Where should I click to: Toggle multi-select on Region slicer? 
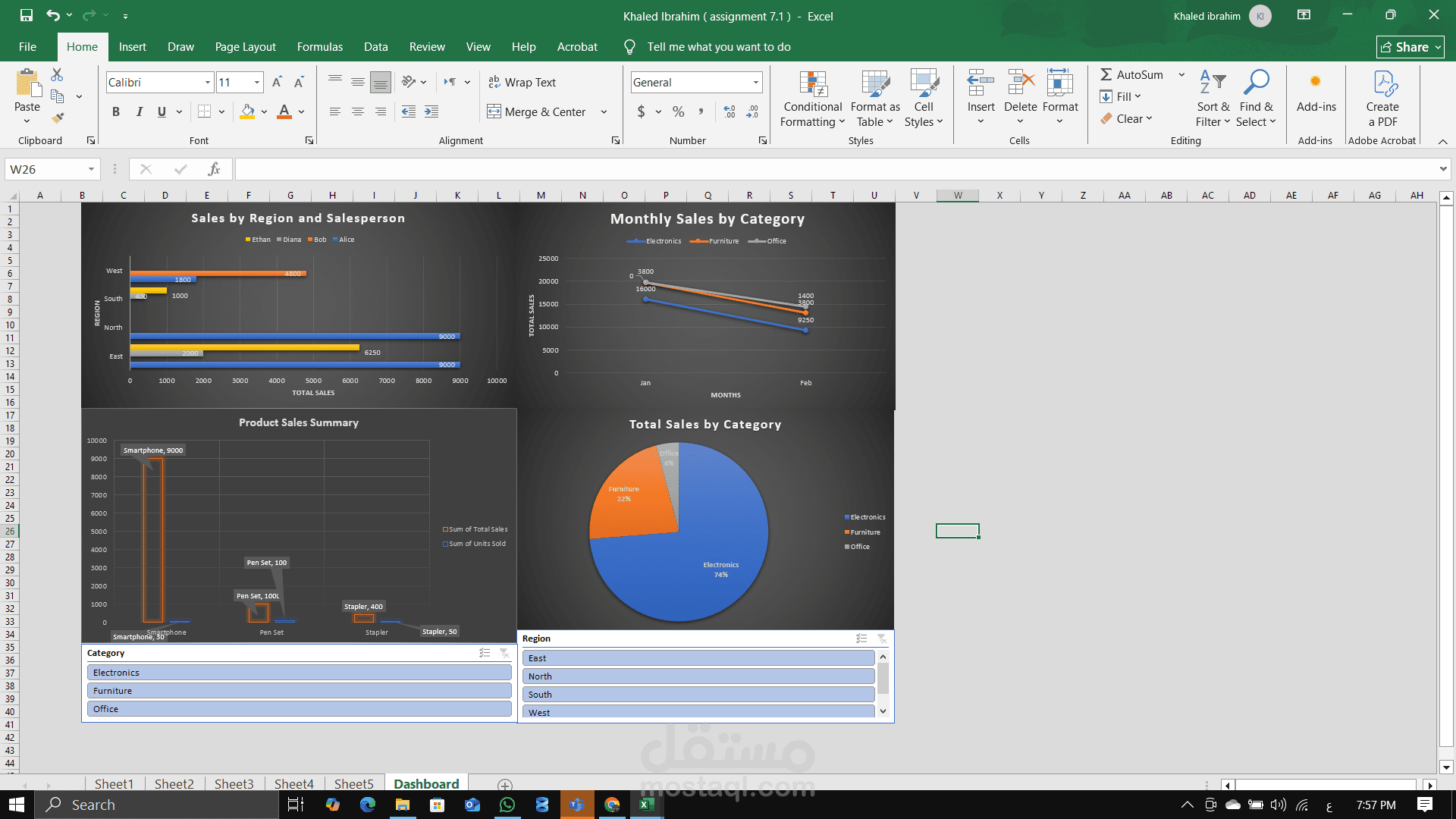(861, 639)
